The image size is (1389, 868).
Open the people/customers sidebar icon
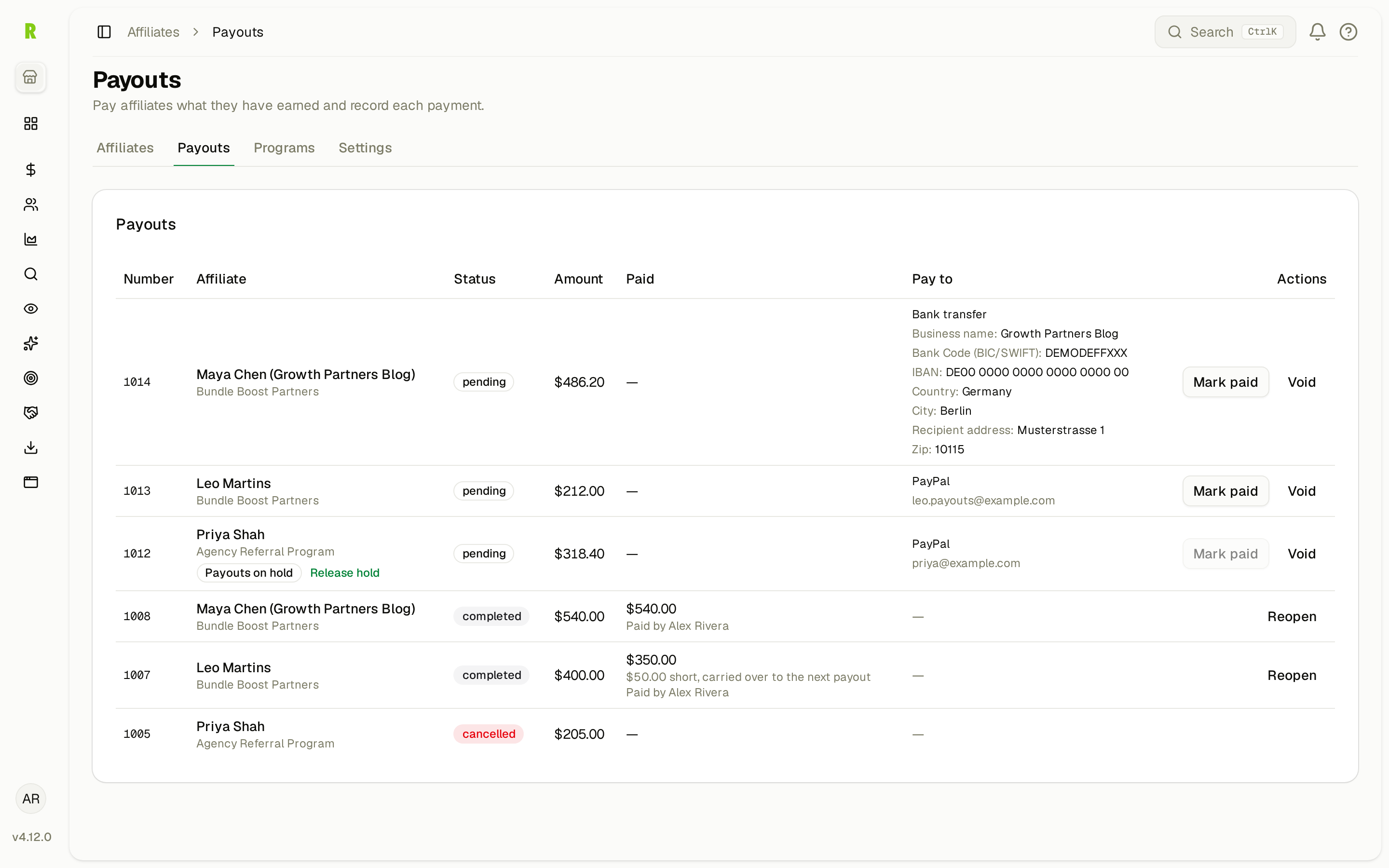click(x=31, y=204)
